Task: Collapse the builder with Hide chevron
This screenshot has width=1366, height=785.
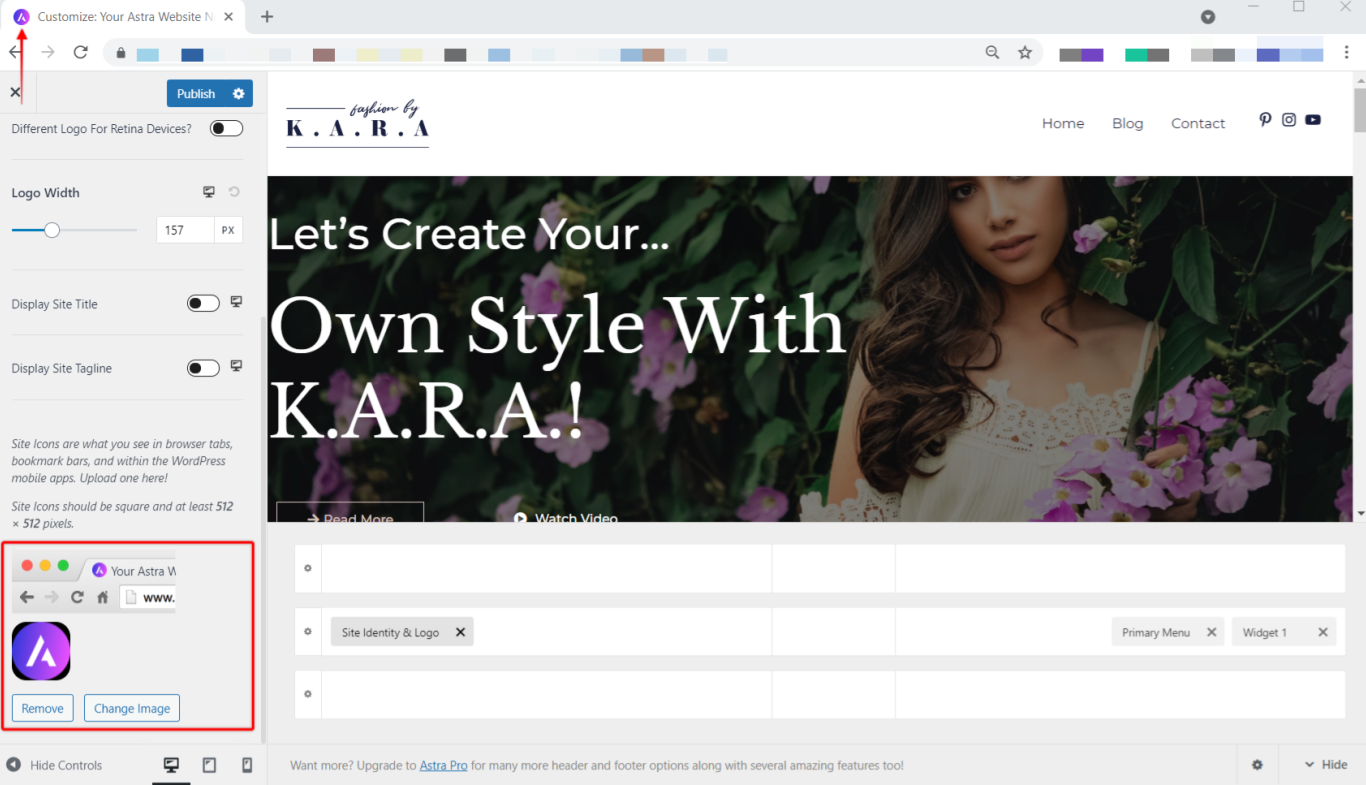Action: pos(1326,765)
